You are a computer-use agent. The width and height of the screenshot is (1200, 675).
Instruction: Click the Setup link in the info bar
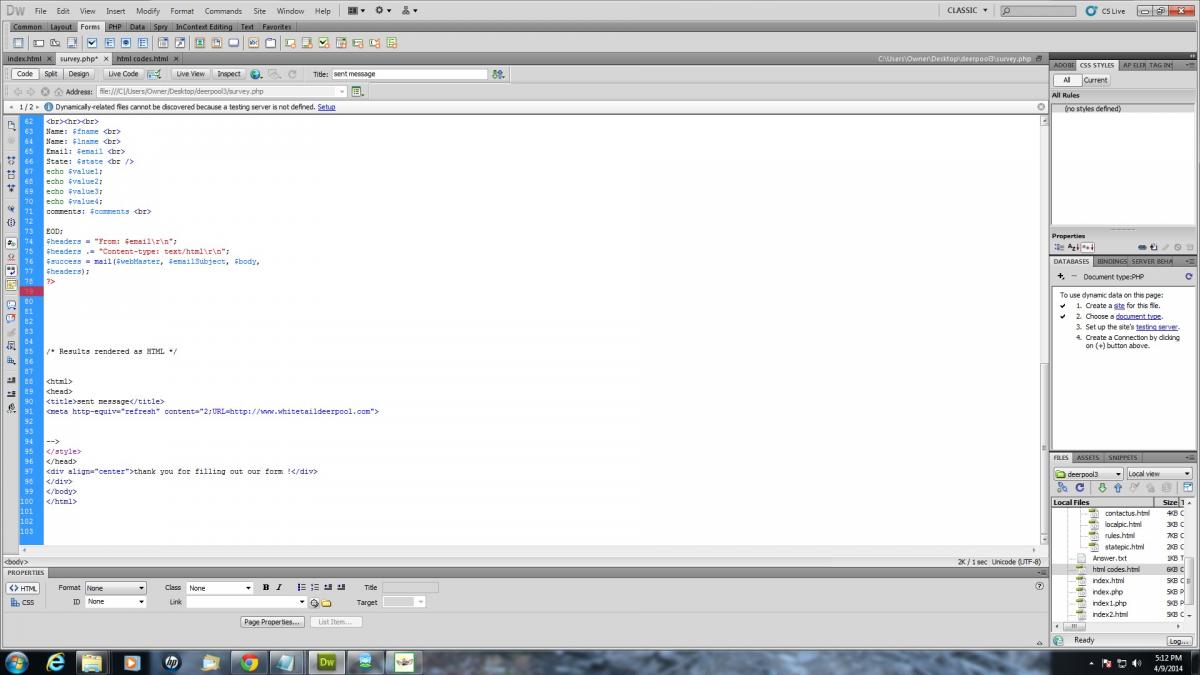(x=326, y=107)
